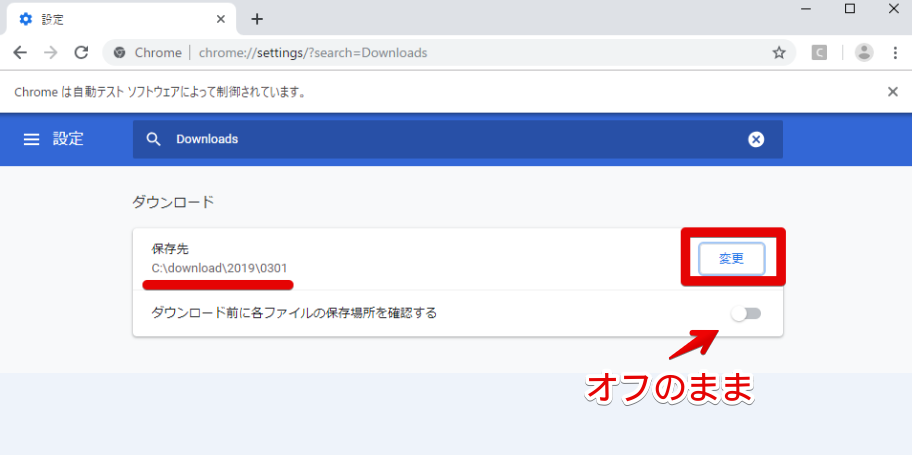Bookmark this page with the star icon
This screenshot has height=455, width=912.
pyautogui.click(x=779, y=53)
